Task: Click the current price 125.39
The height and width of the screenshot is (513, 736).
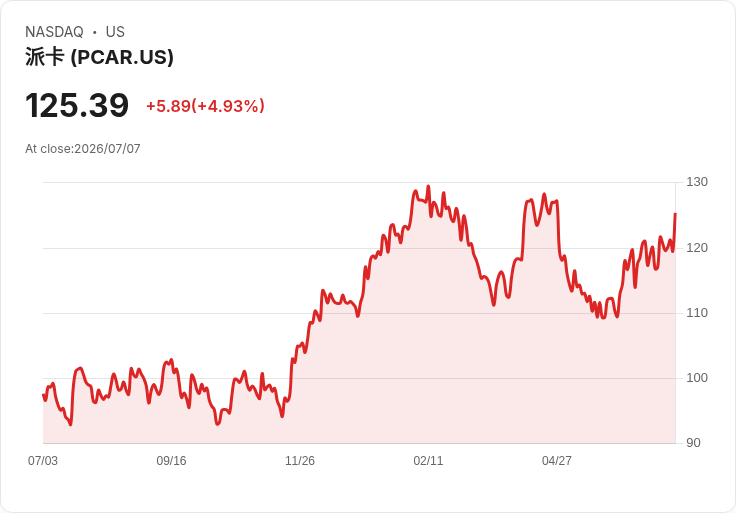Action: point(77,105)
